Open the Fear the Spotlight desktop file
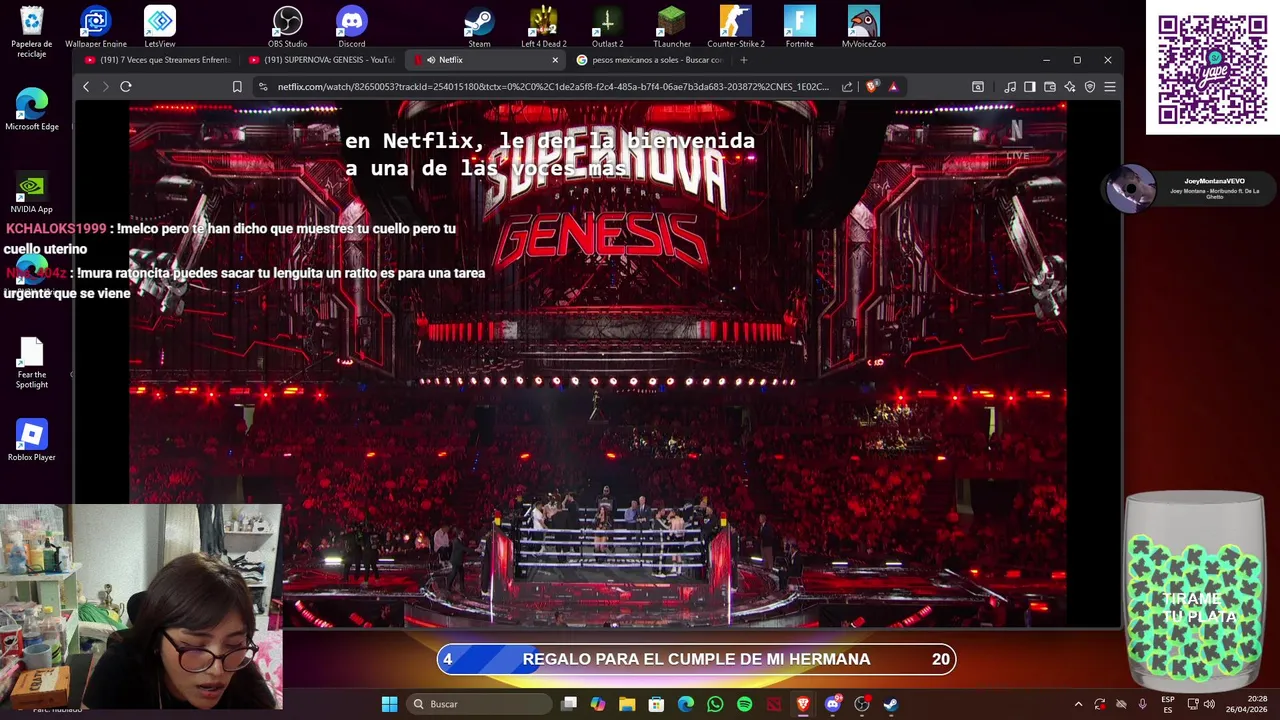1280x720 pixels. (x=32, y=363)
